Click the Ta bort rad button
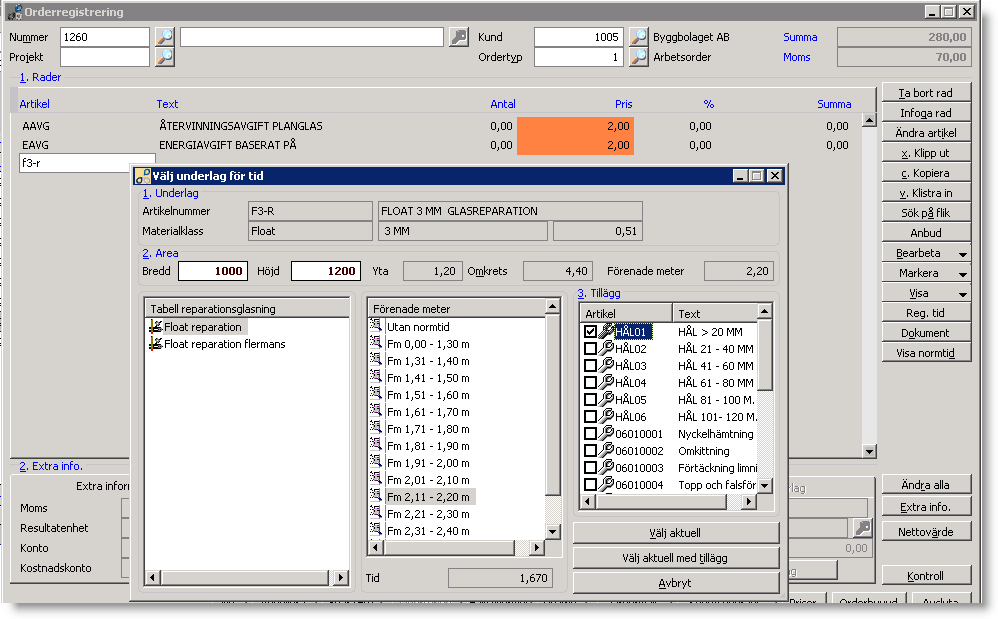Viewport: 998px width, 619px height. click(x=927, y=93)
